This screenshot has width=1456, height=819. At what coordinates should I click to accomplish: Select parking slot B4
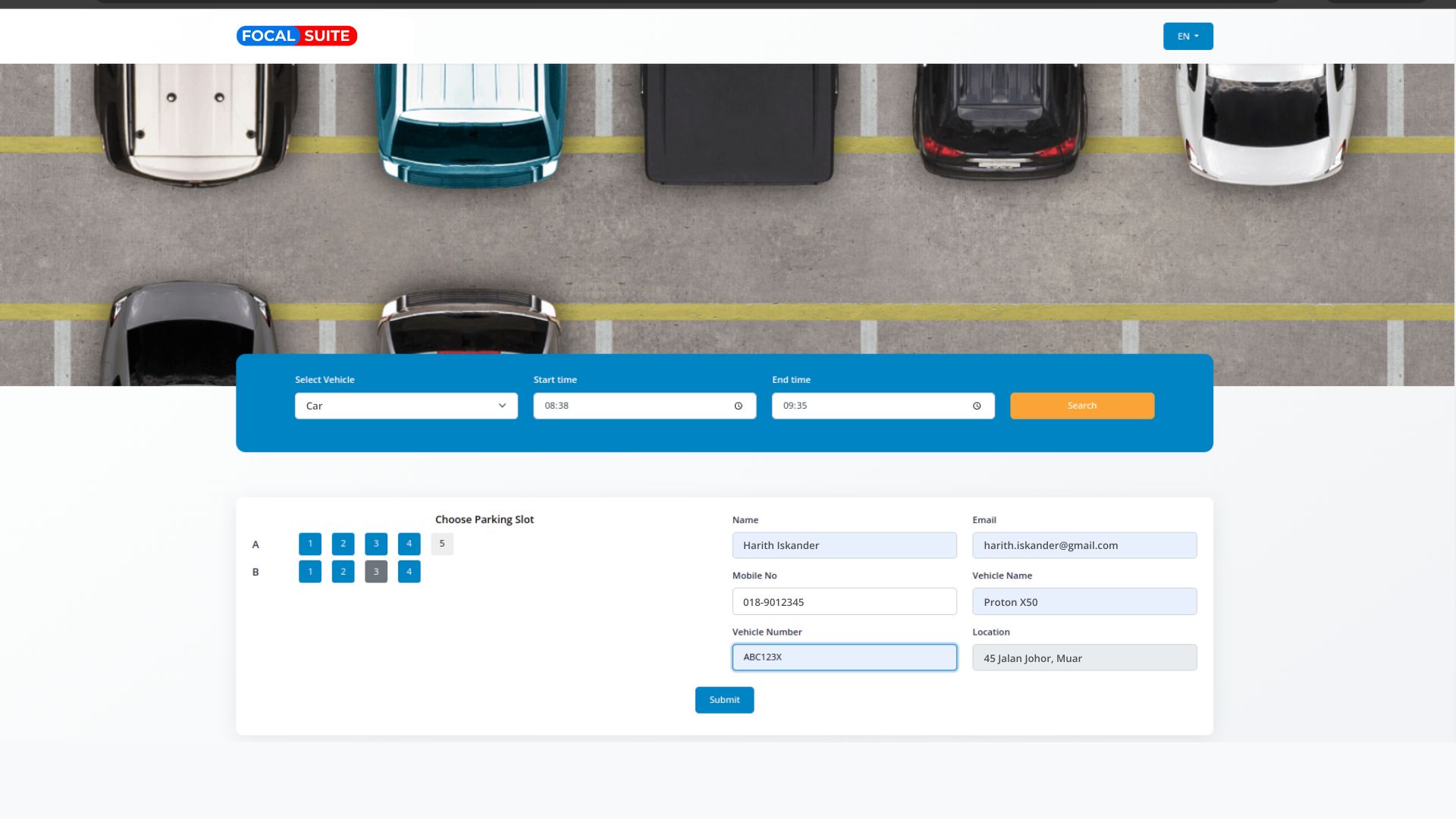click(x=409, y=572)
